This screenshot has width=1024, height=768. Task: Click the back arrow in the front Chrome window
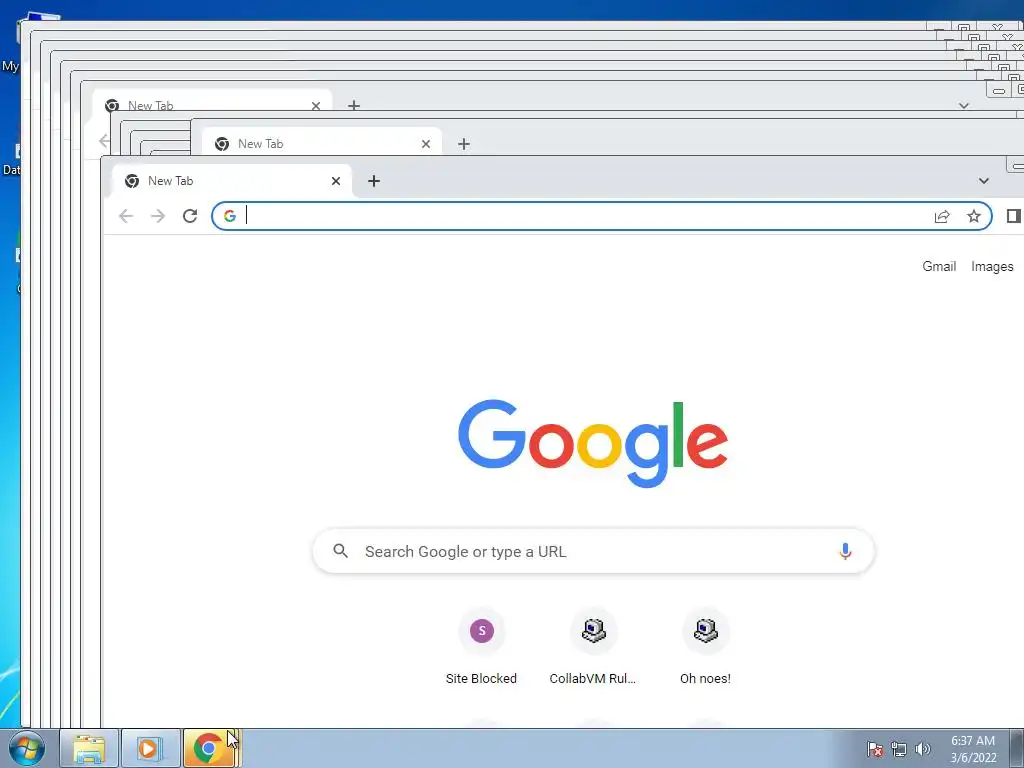[x=125, y=216]
